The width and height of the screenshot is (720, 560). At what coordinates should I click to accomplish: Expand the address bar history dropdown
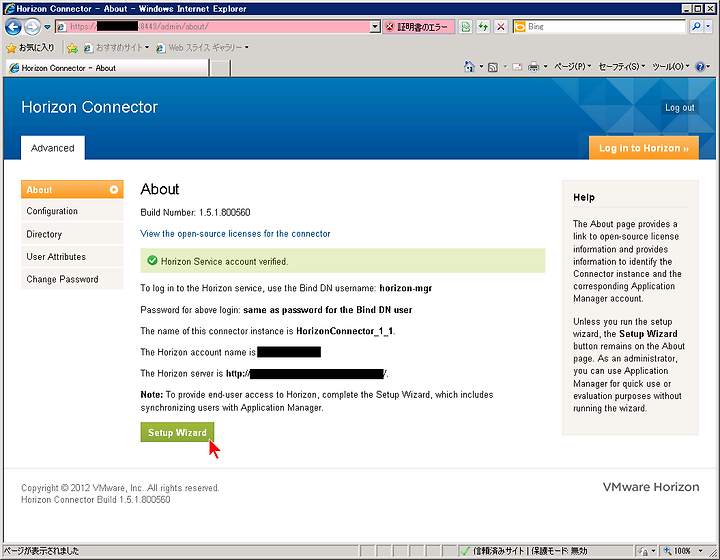click(375, 27)
